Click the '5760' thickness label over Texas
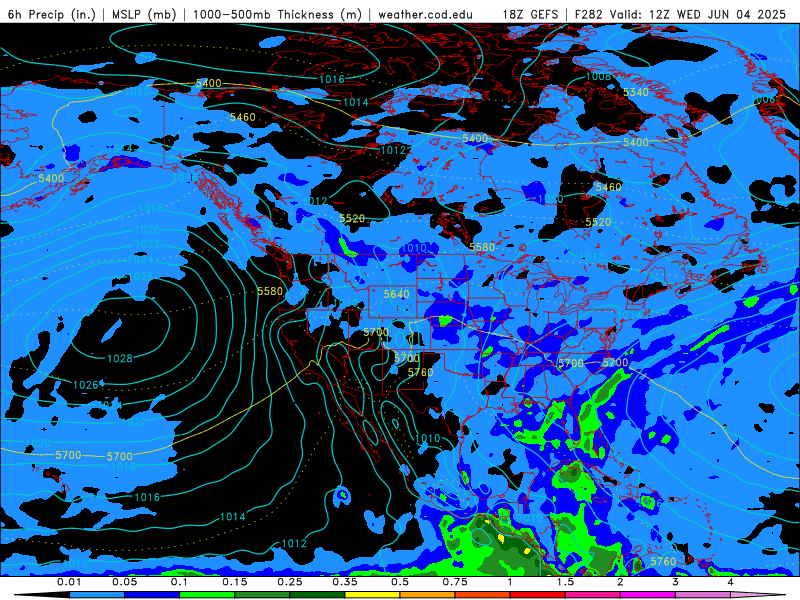 click(420, 372)
